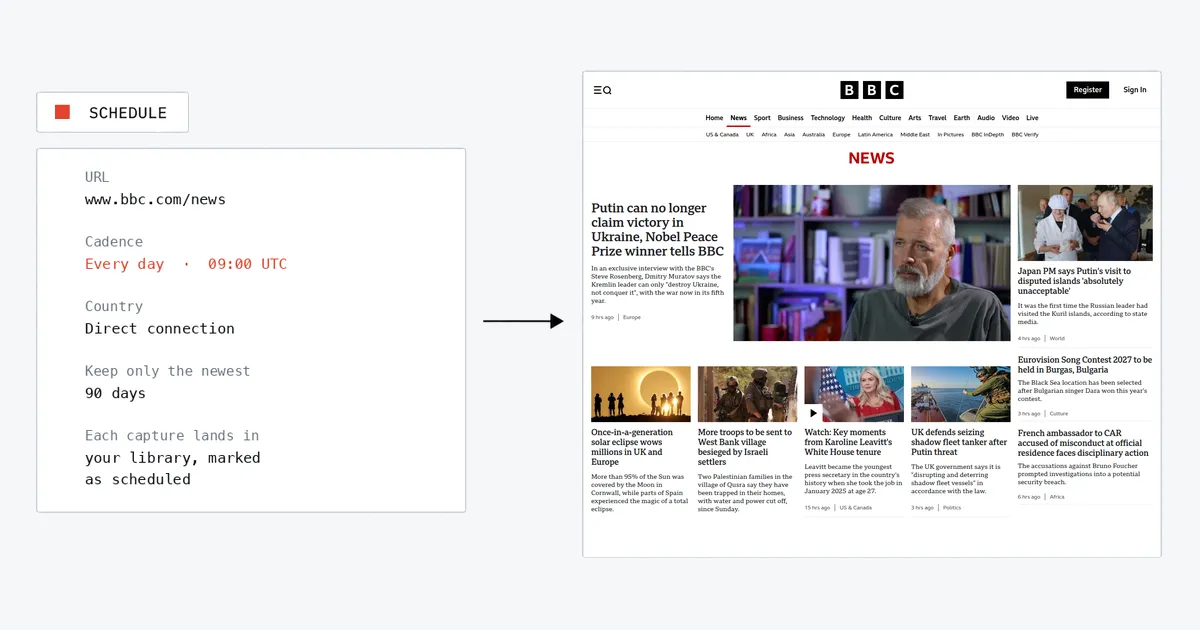Select the BBC Verify subsection
Viewport: 1200px width, 630px height.
[1025, 134]
